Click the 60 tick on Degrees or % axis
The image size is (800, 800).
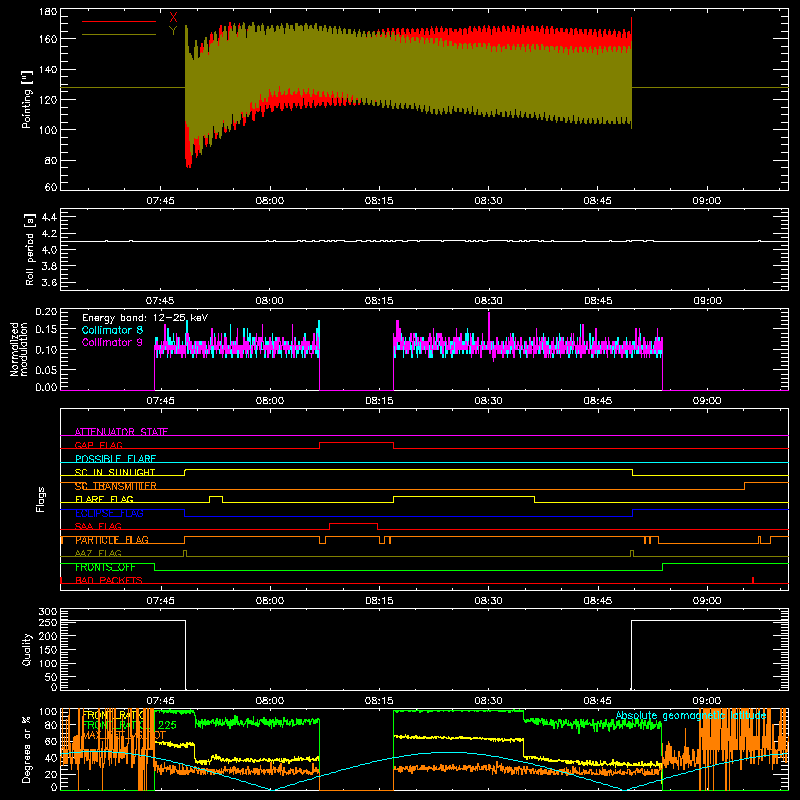tap(52, 741)
